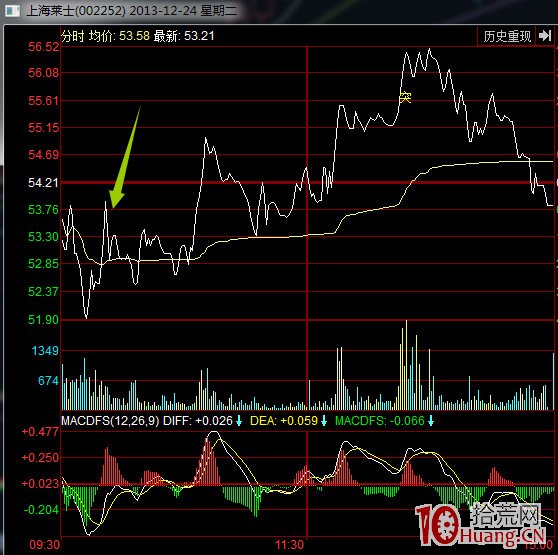
Task: Click the 54.69 price axis label
Action: (43, 155)
